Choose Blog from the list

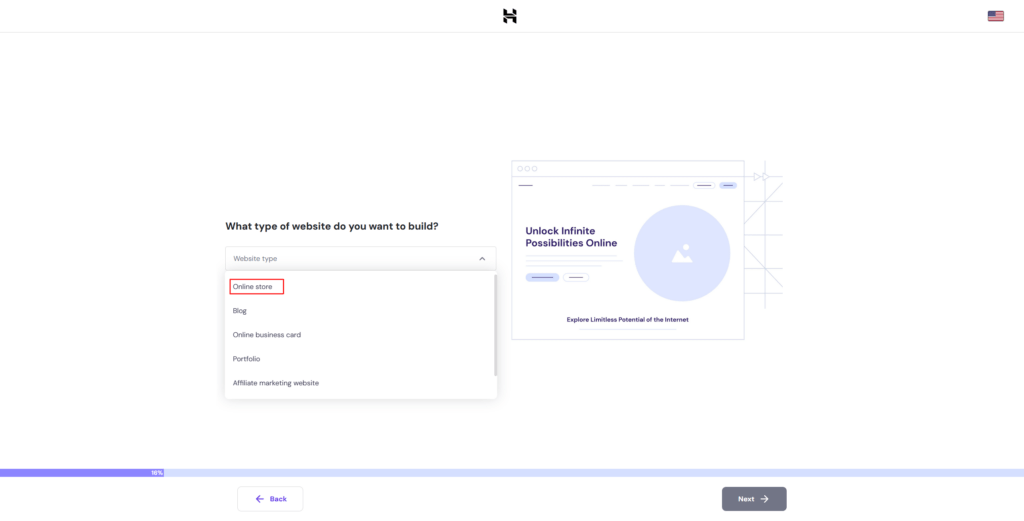(x=240, y=311)
